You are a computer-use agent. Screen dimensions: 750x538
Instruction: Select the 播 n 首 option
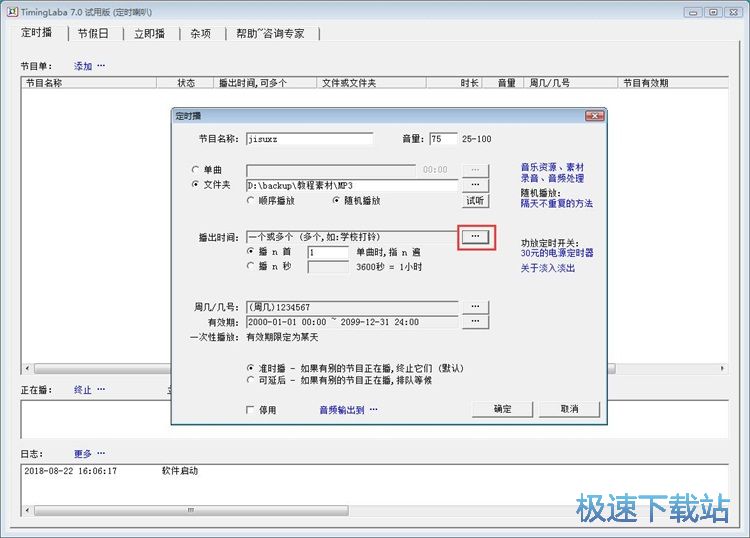click(250, 251)
